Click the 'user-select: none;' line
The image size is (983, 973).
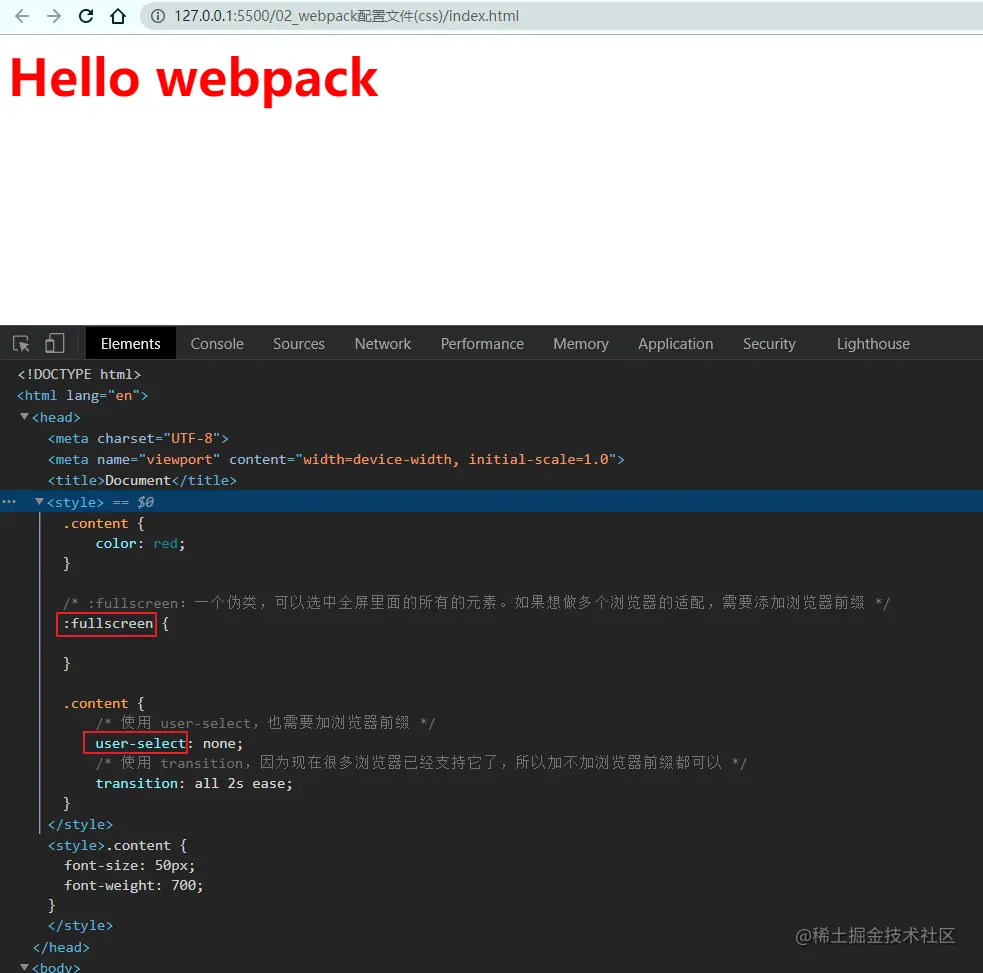click(x=169, y=744)
